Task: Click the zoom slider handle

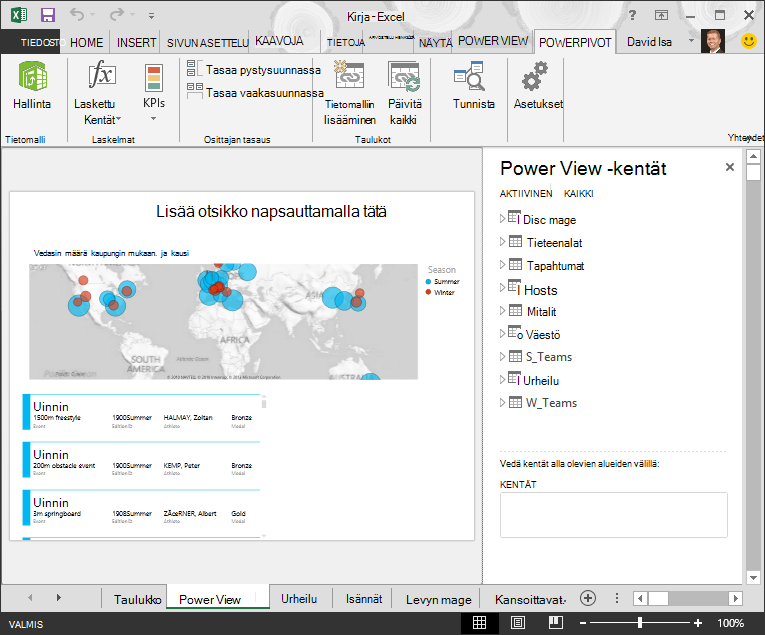Action: tap(640, 623)
